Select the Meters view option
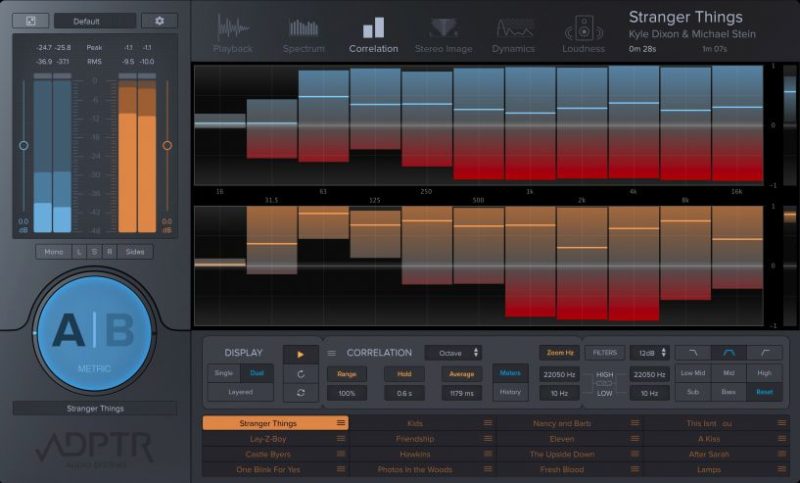Image resolution: width=800 pixels, height=483 pixels. (510, 373)
